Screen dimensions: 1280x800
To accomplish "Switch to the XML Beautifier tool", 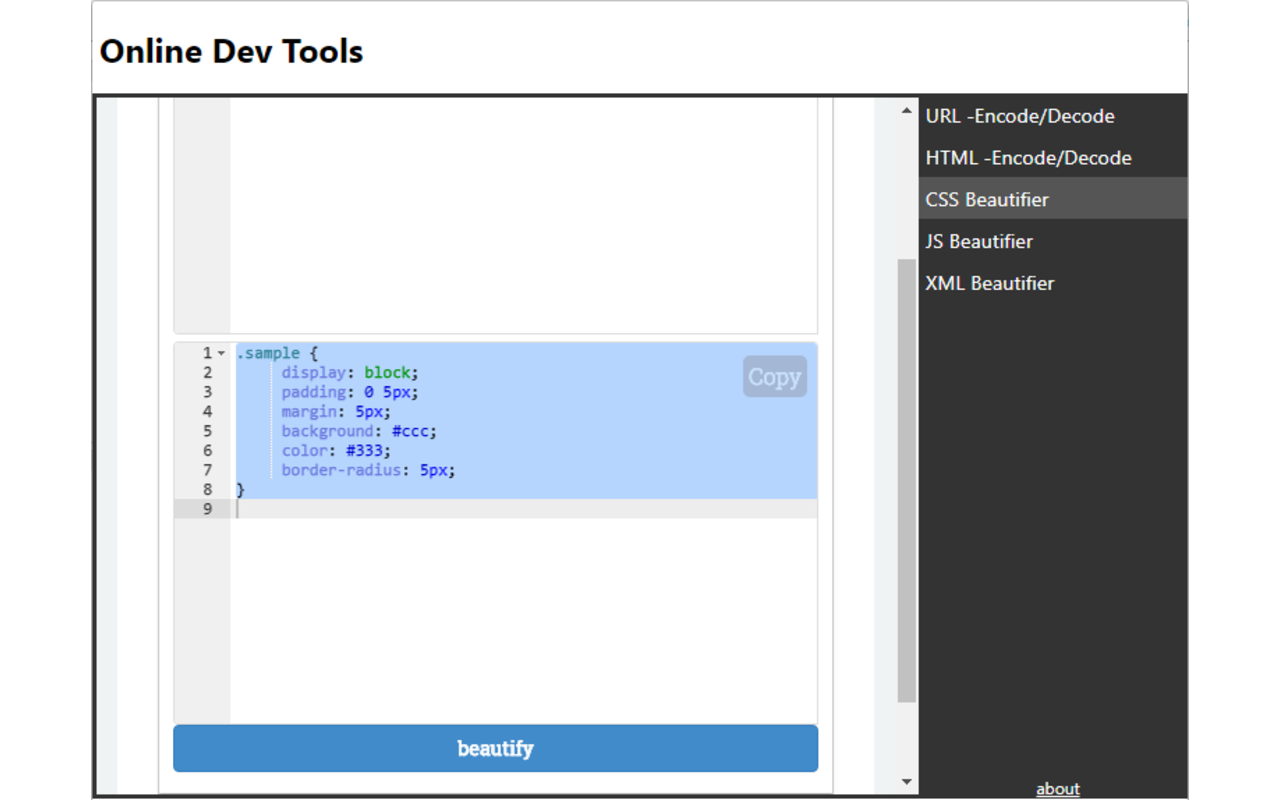I will tap(1053, 283).
